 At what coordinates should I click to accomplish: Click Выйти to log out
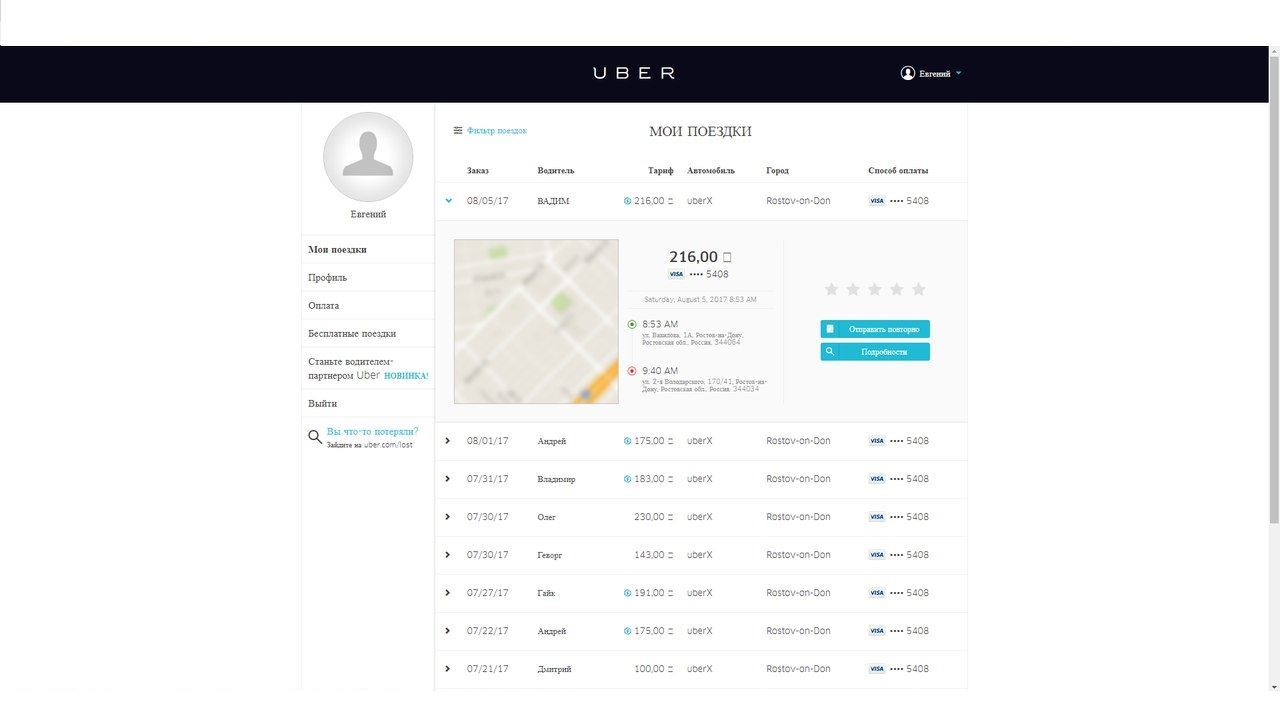click(322, 403)
